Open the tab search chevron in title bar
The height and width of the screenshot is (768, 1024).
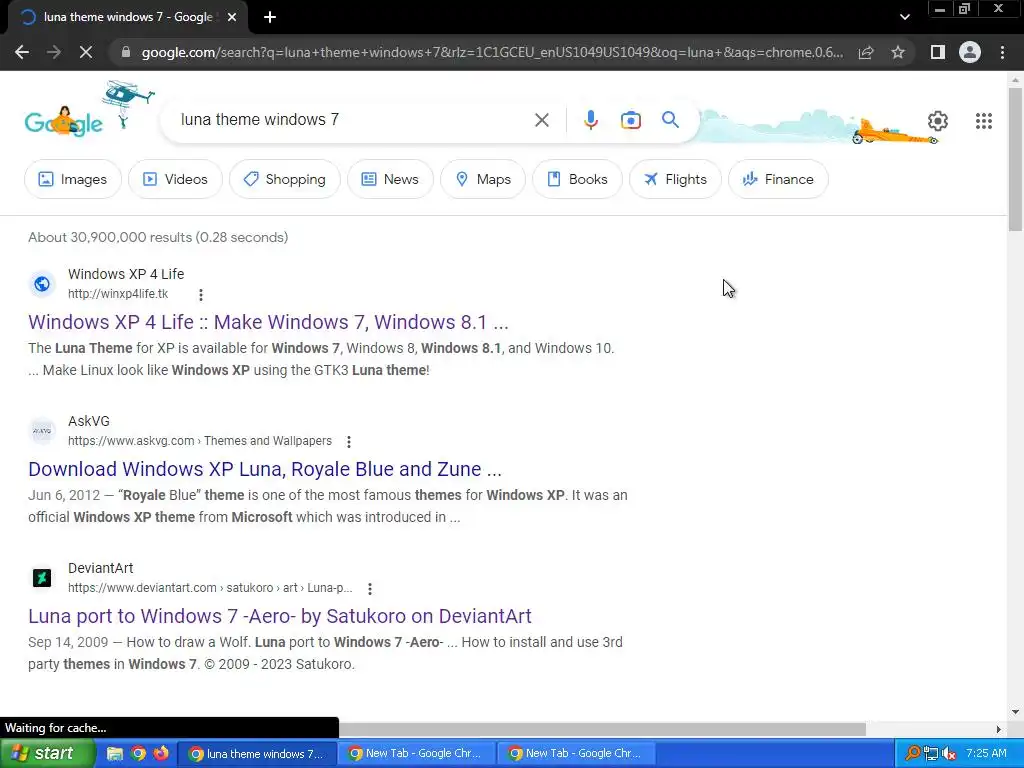tap(904, 17)
